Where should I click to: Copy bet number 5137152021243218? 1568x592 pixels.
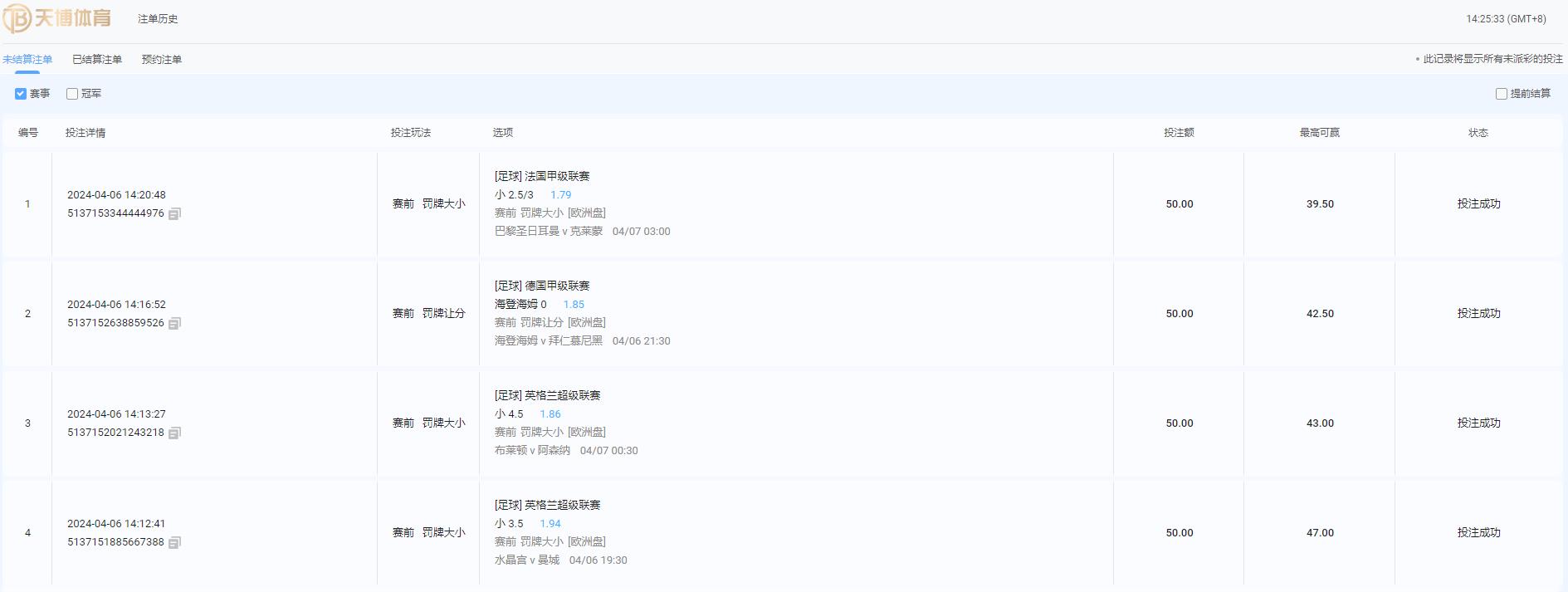tap(174, 433)
